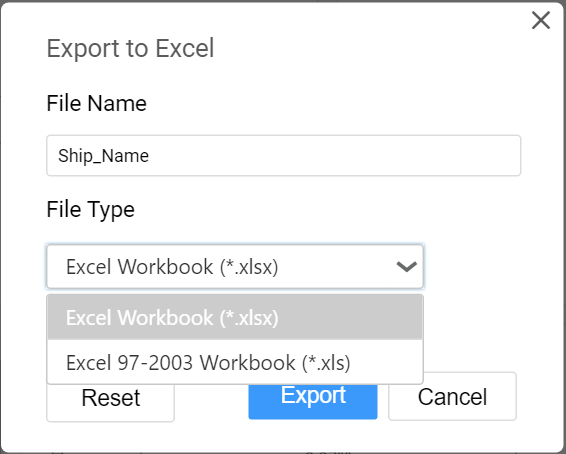
Task: Keep the .xlsx format from the list
Action: [x=235, y=318]
